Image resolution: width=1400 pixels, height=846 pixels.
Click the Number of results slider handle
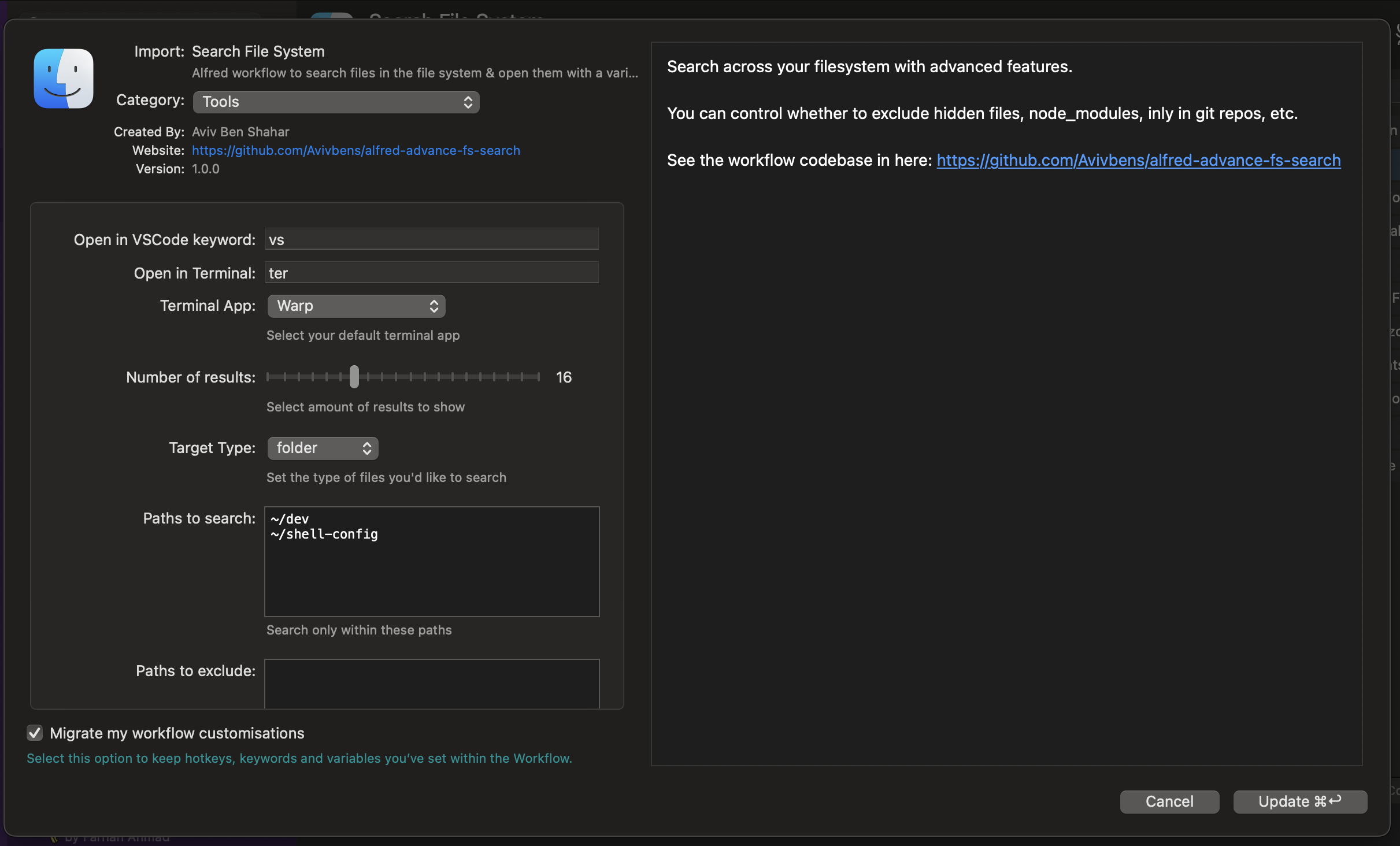click(x=354, y=377)
